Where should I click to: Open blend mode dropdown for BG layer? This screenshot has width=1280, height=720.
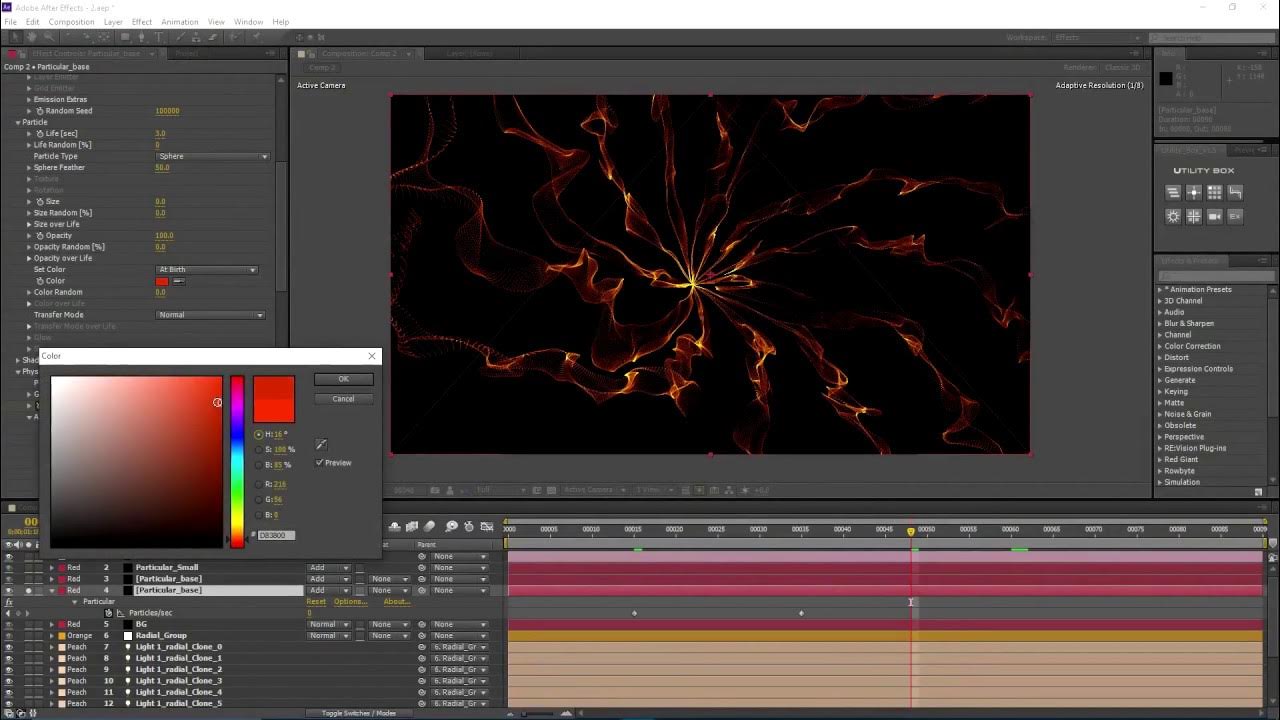coord(329,624)
